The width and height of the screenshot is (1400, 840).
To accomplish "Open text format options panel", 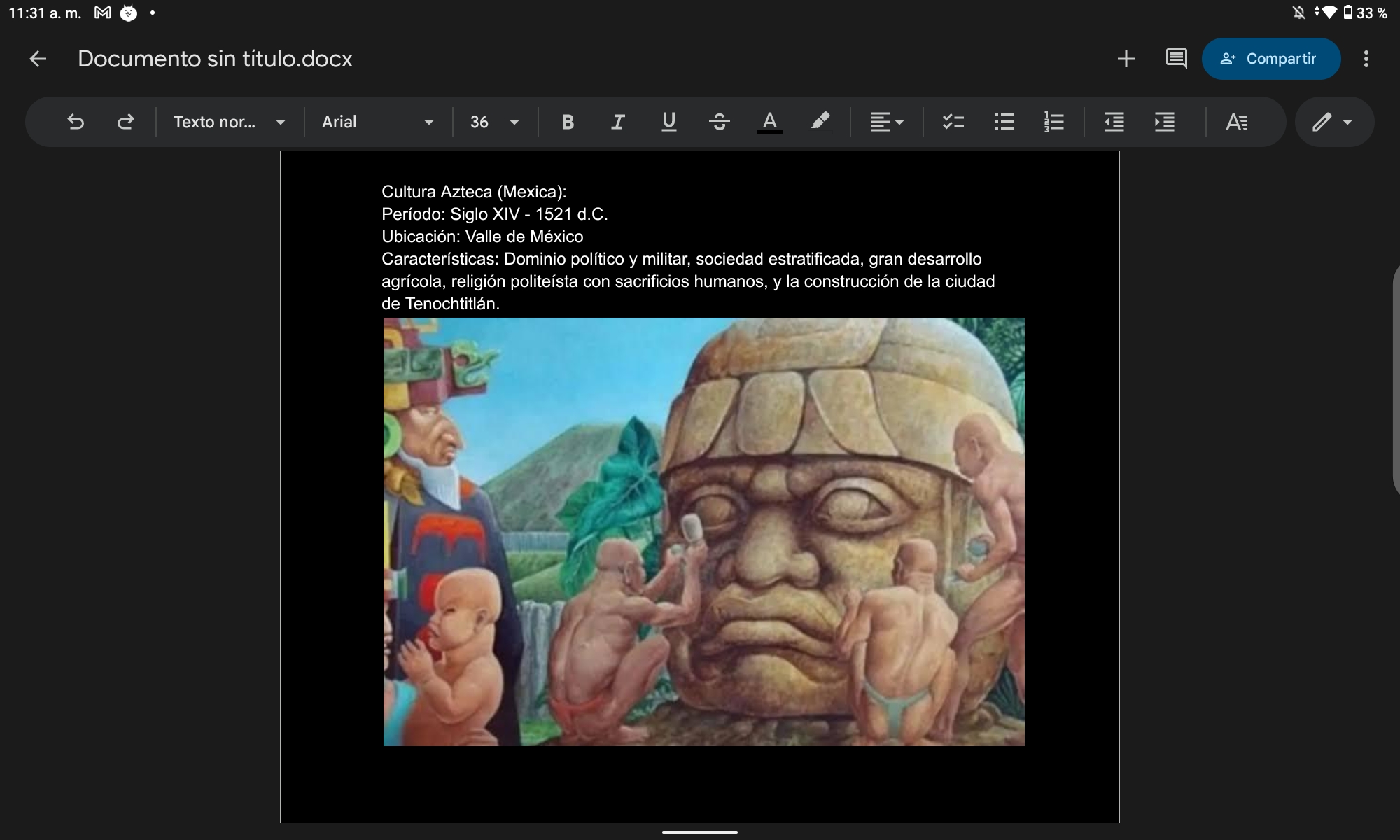I will [x=1236, y=122].
